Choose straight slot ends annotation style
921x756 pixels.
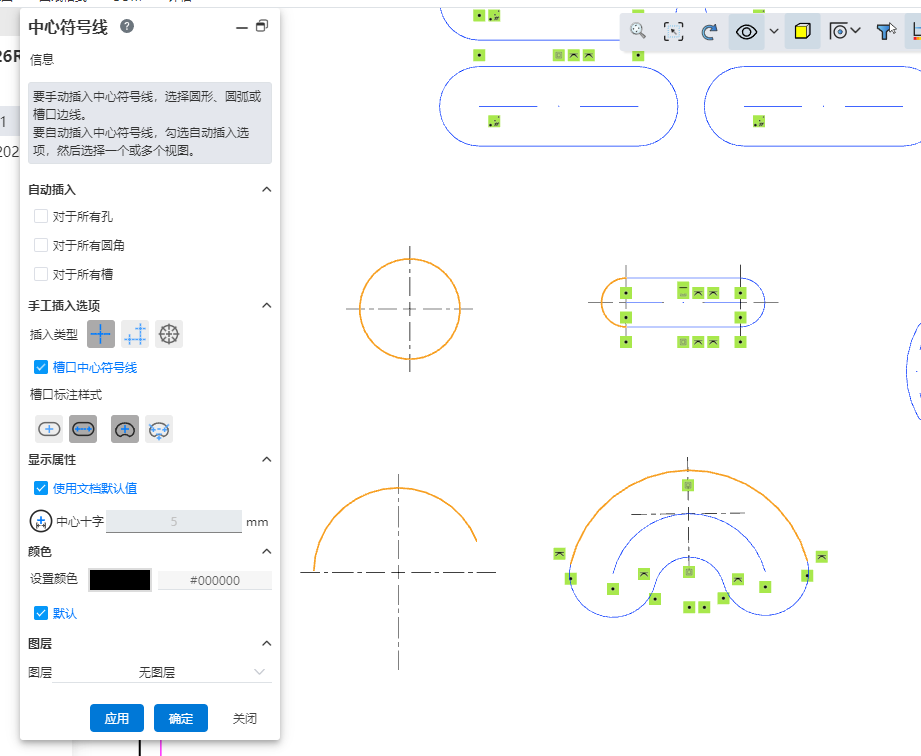click(x=83, y=429)
